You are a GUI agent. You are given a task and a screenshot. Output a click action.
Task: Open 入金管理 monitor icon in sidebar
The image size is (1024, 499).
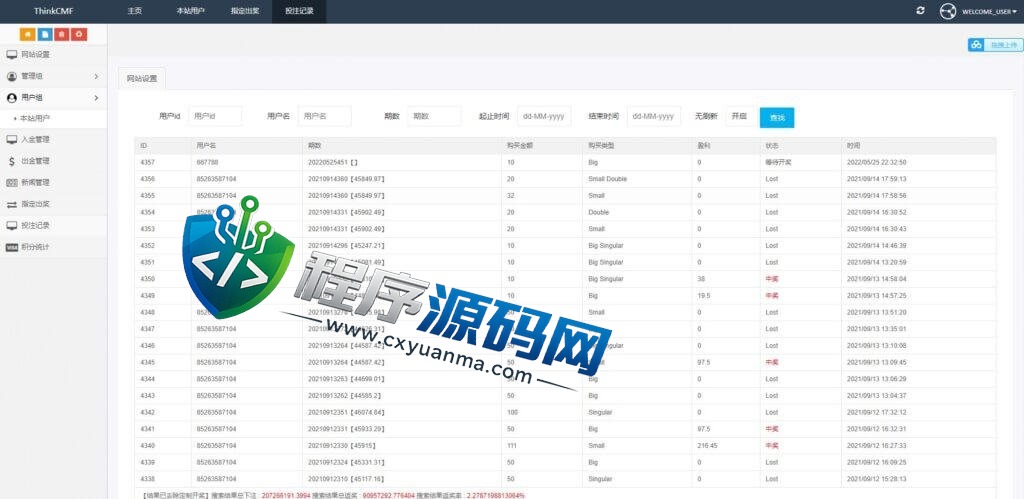coord(12,139)
